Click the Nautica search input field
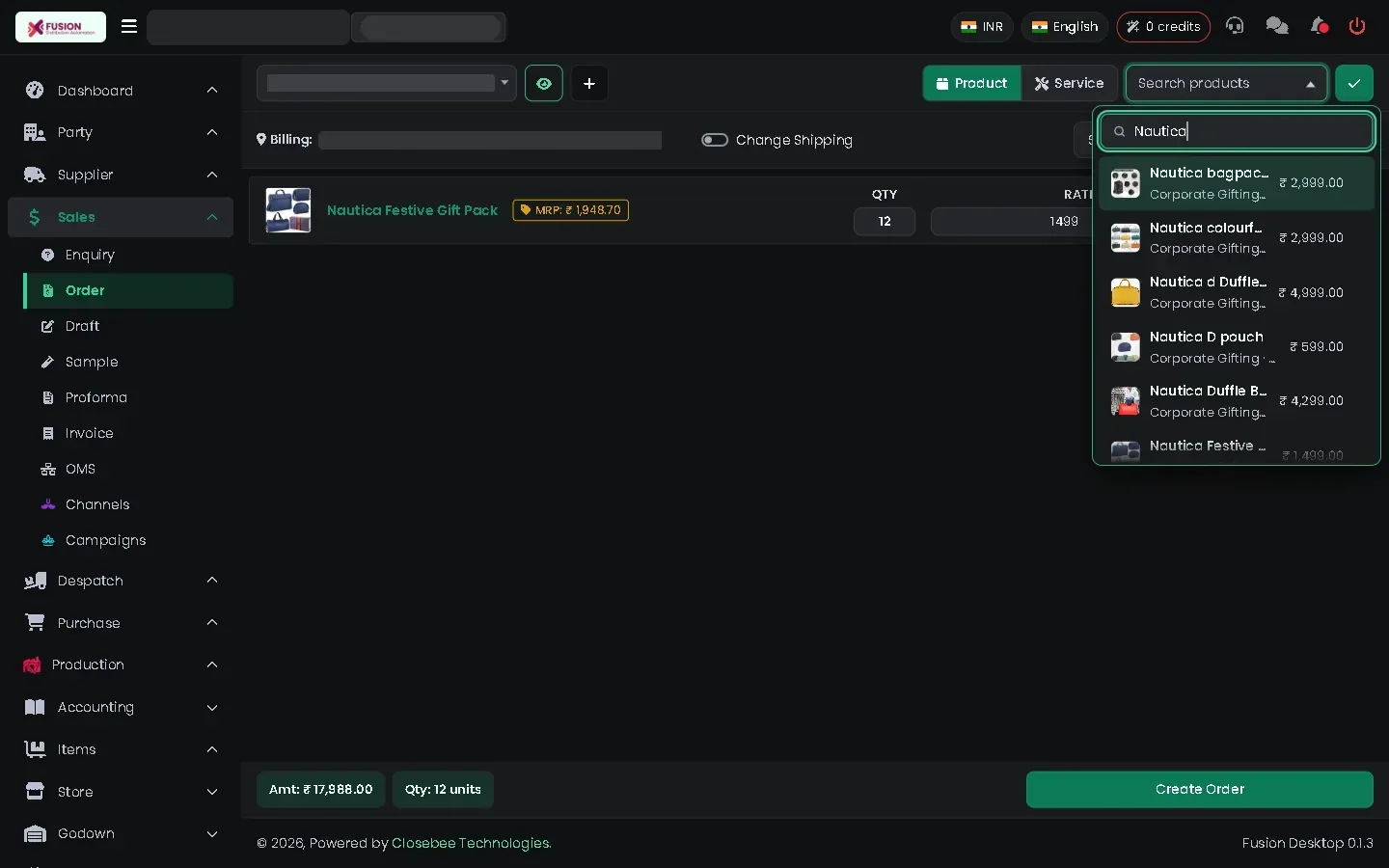1389x868 pixels. [1238, 131]
